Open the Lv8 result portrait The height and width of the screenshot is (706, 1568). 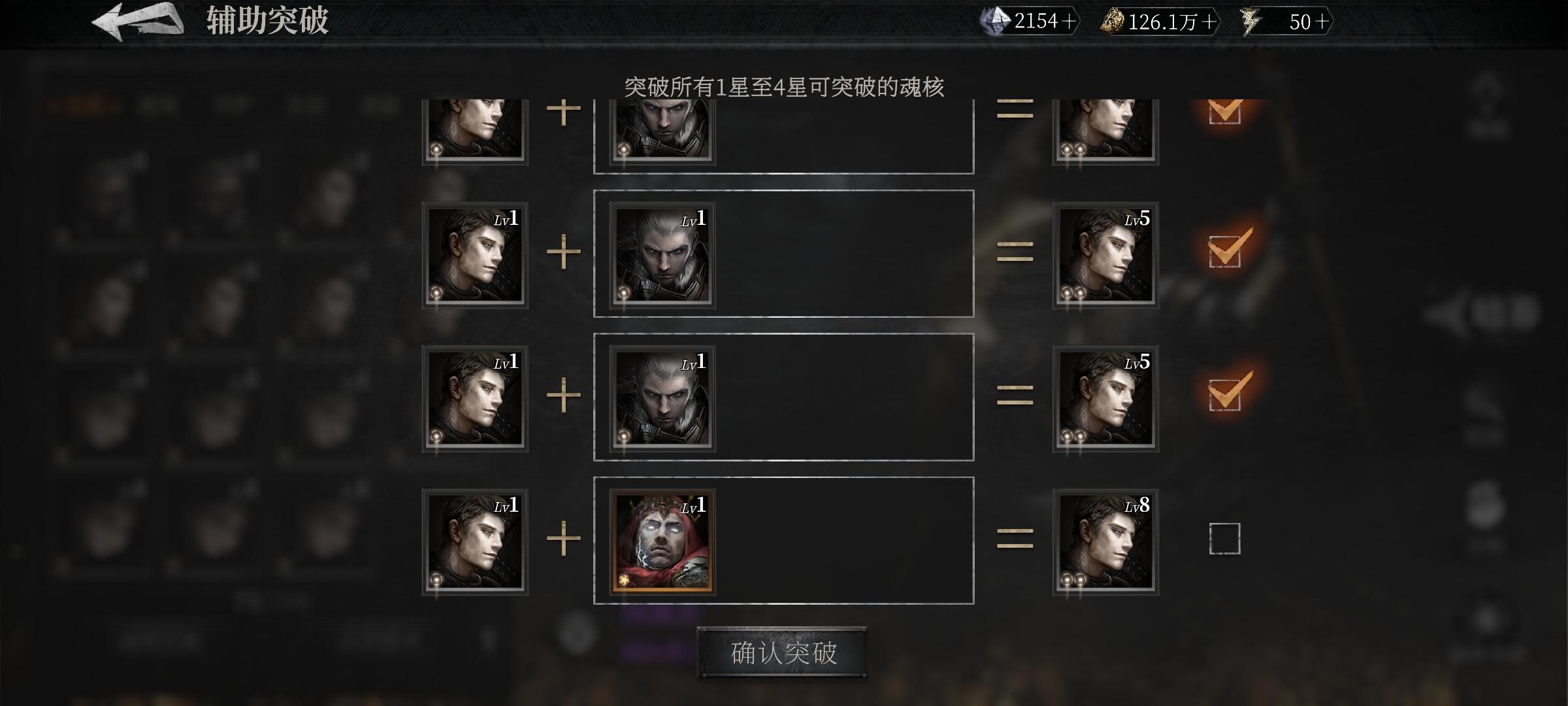point(1105,543)
